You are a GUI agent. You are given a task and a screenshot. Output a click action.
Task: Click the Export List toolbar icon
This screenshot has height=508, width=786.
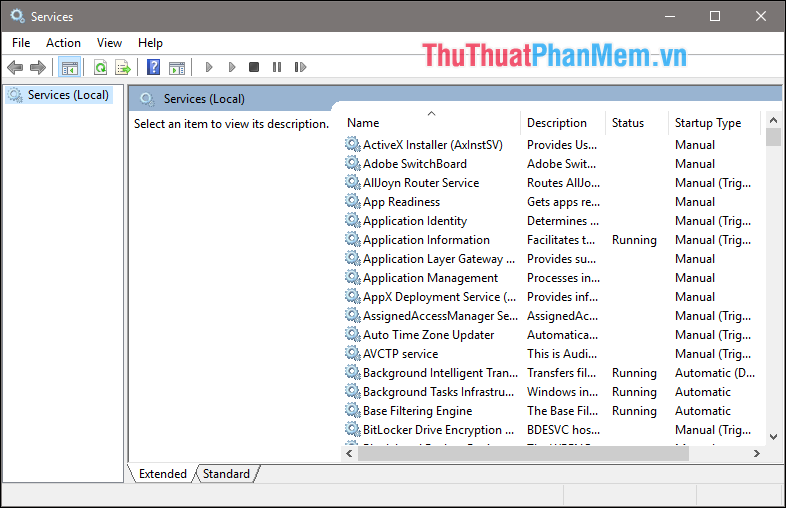pyautogui.click(x=123, y=67)
